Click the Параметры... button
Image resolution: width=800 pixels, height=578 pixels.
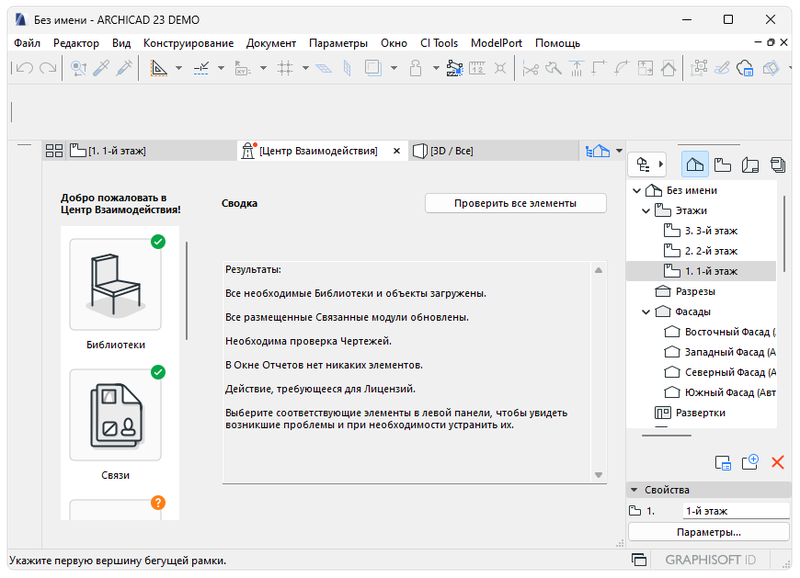point(708,532)
